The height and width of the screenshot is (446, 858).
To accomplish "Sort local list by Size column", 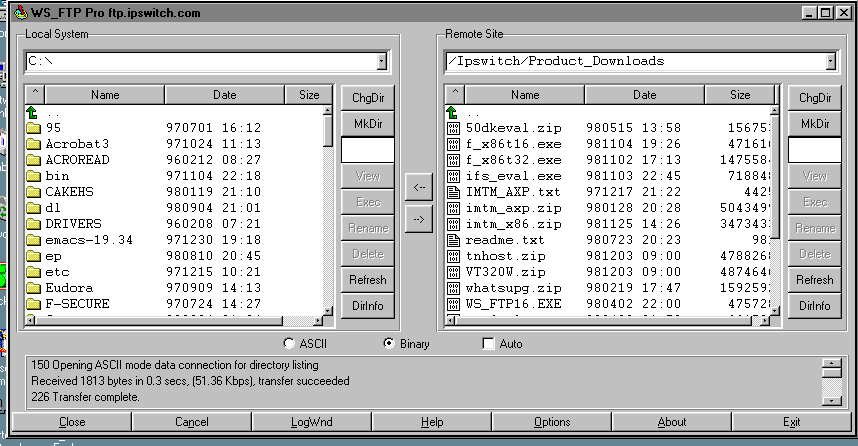I will [x=309, y=95].
